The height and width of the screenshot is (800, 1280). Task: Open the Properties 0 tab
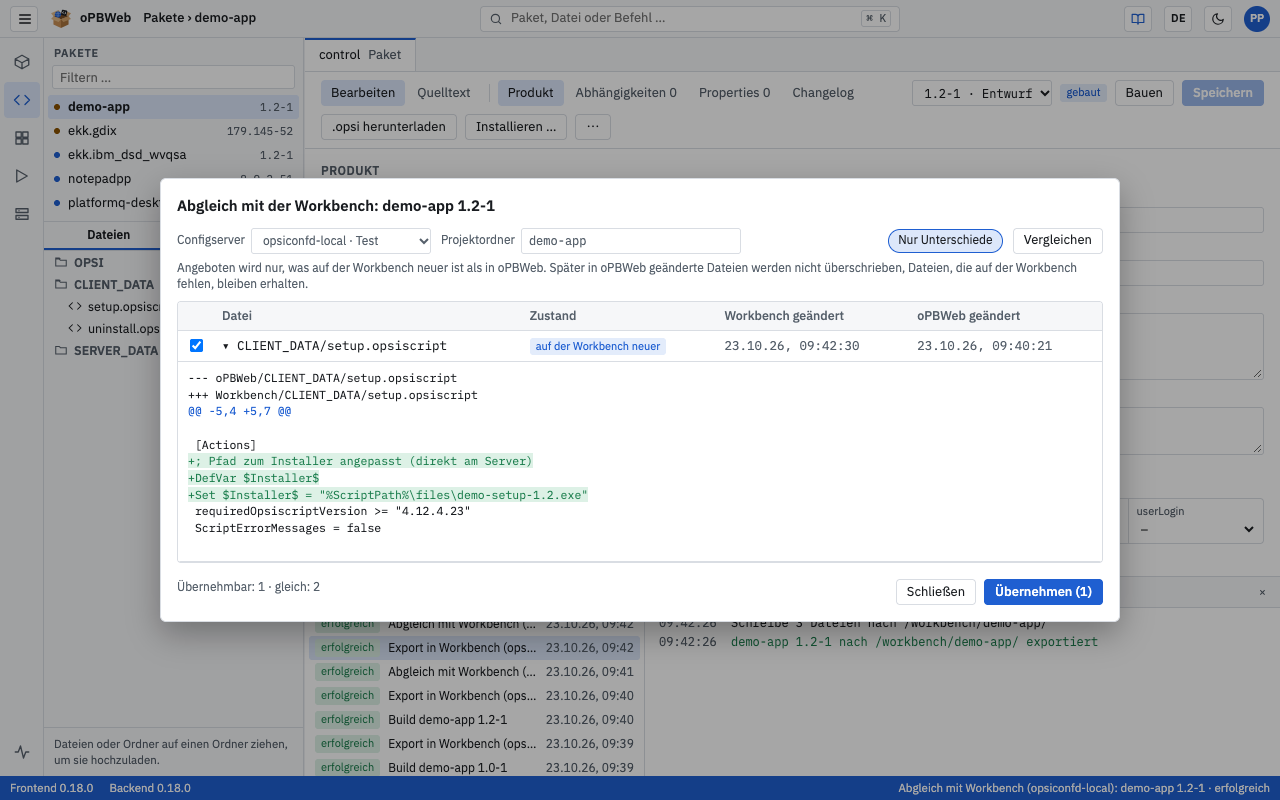click(735, 93)
